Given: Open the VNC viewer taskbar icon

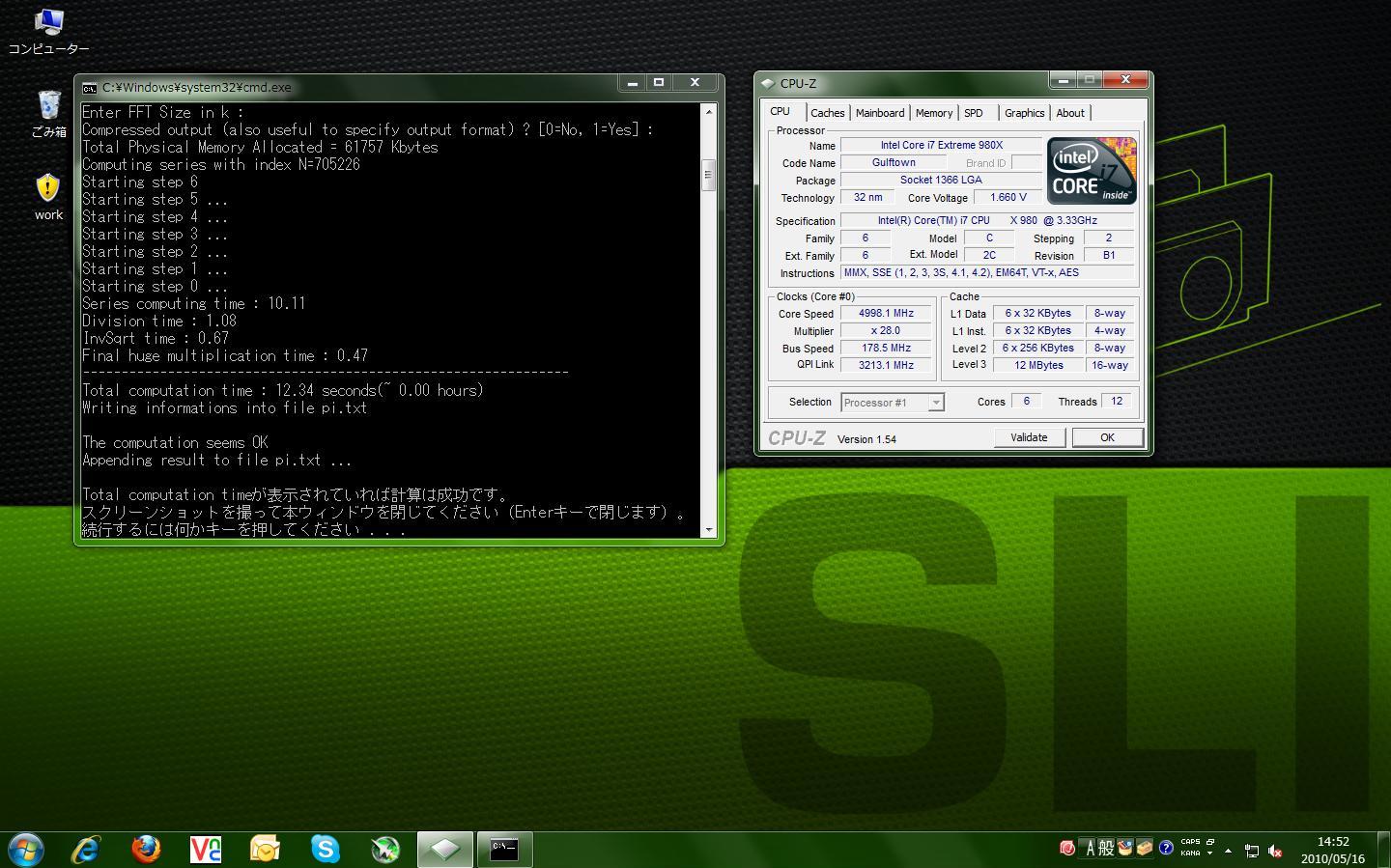Looking at the screenshot, I should pos(205,849).
